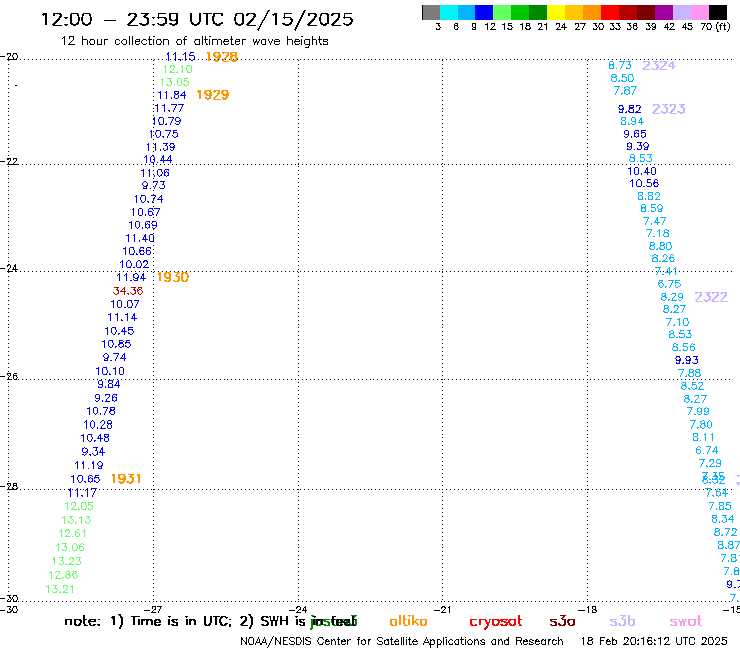Select the 11.40 wave height reading
Screen dimensions: 740x650
pyautogui.click(x=140, y=238)
